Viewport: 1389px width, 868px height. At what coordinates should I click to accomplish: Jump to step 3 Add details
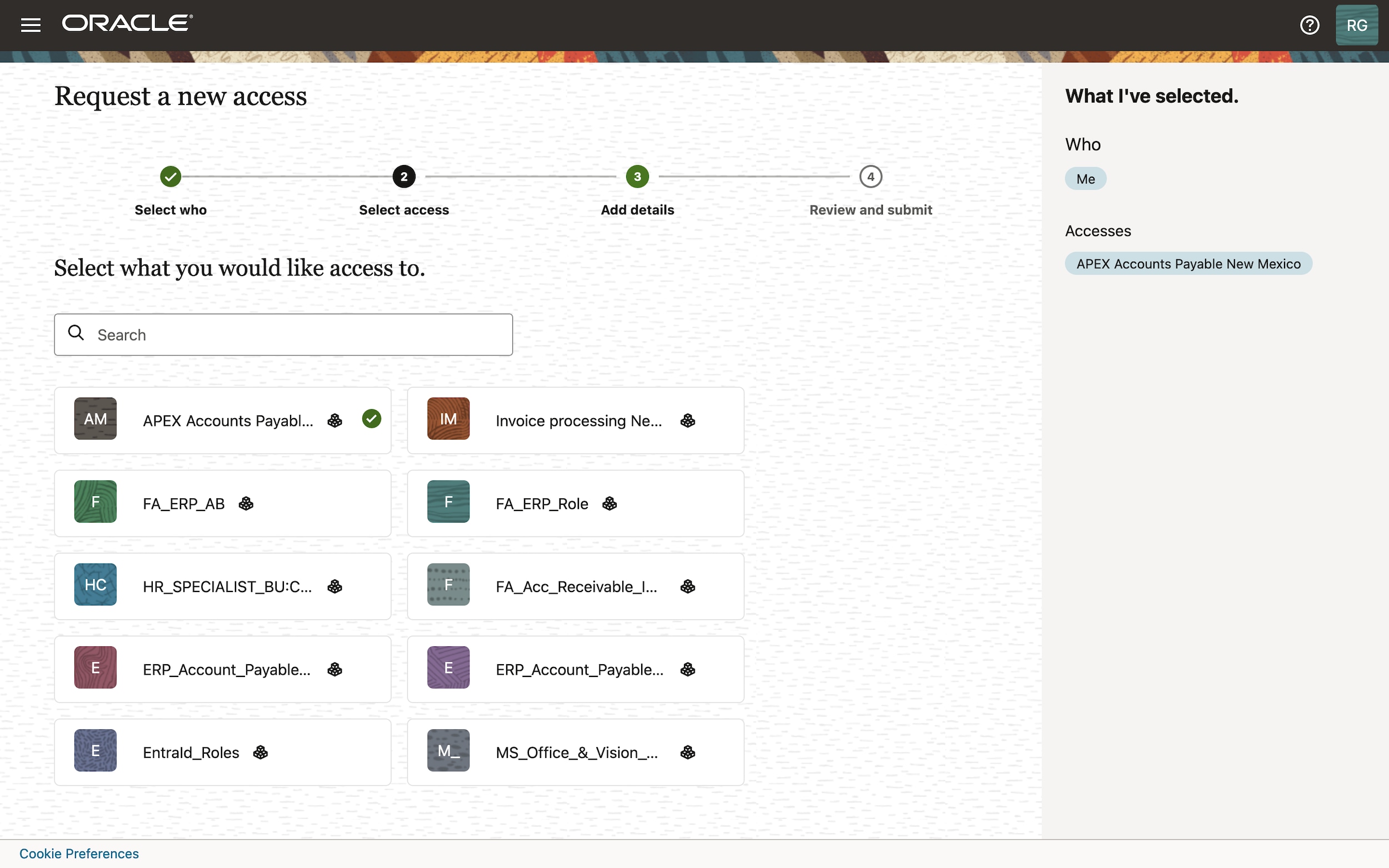tap(637, 177)
